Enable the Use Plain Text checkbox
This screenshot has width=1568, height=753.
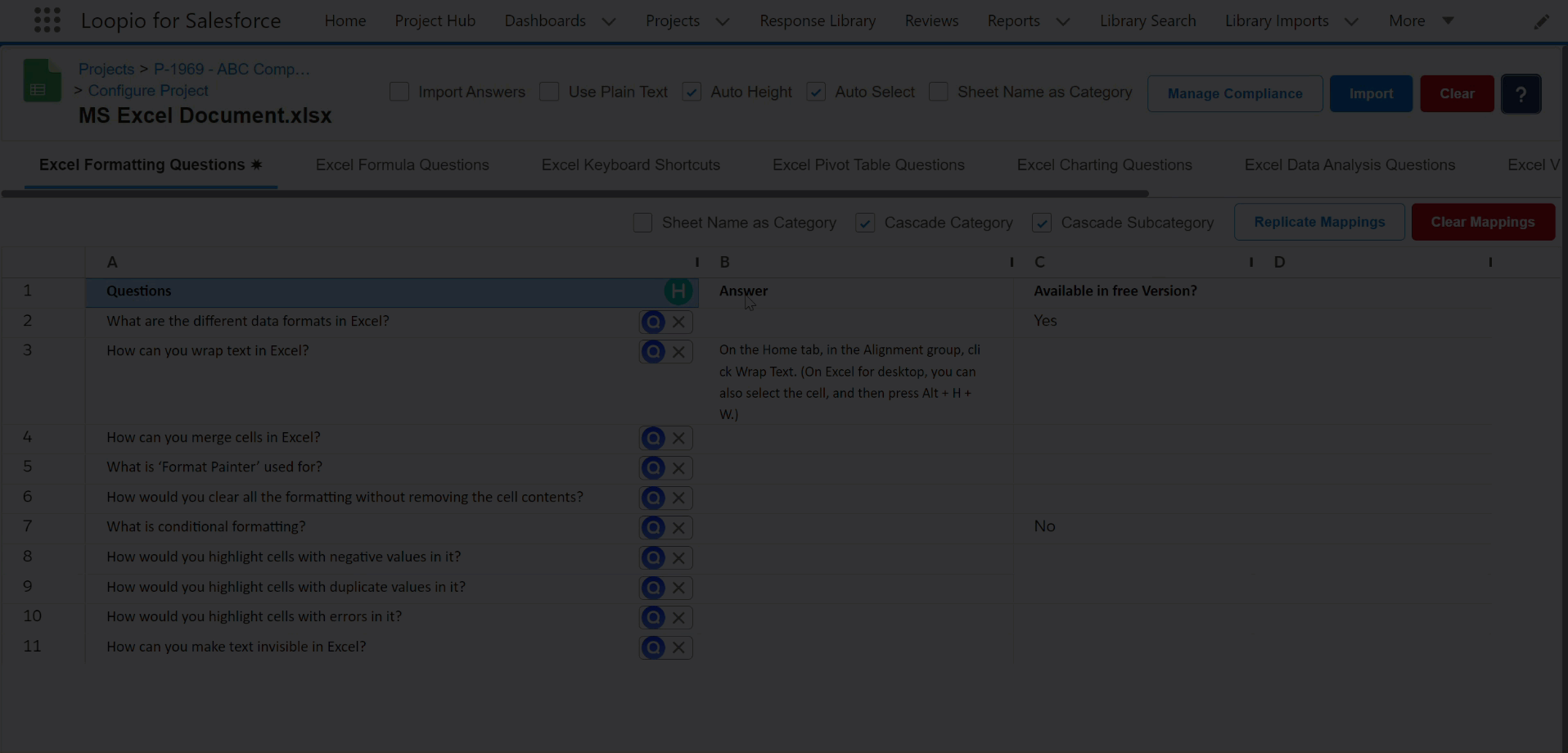click(549, 92)
